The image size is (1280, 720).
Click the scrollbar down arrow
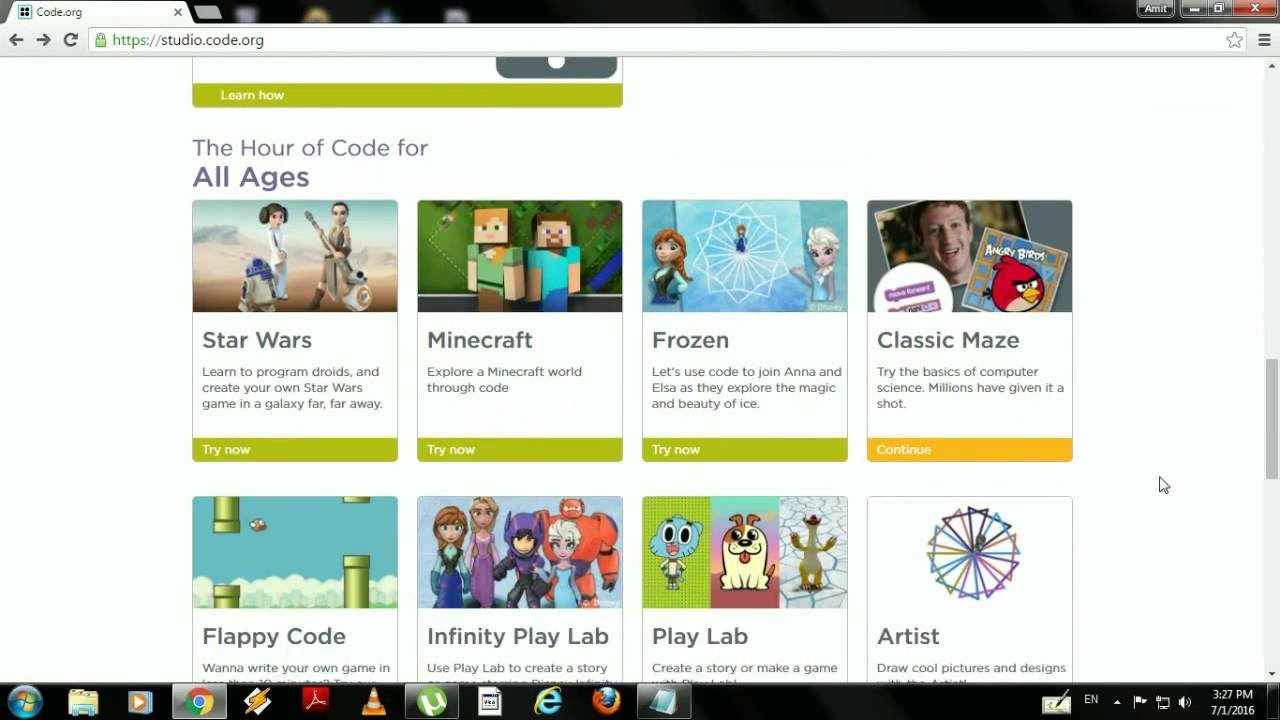pyautogui.click(x=1272, y=673)
